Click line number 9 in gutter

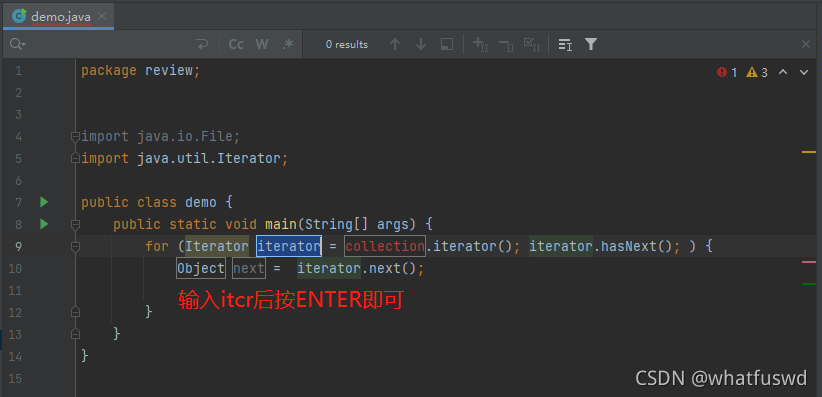click(x=18, y=246)
